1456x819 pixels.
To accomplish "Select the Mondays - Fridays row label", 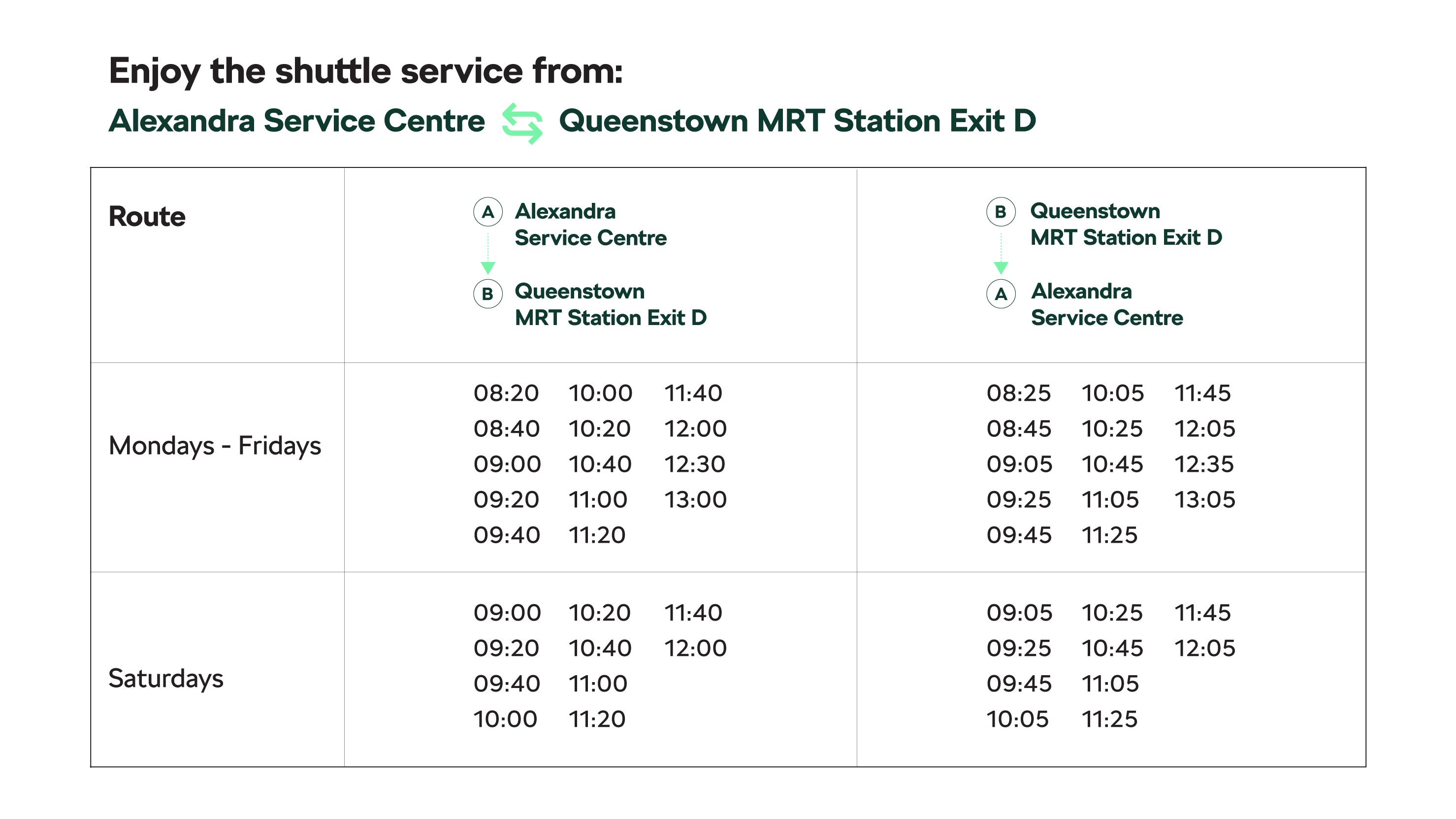I will click(215, 446).
